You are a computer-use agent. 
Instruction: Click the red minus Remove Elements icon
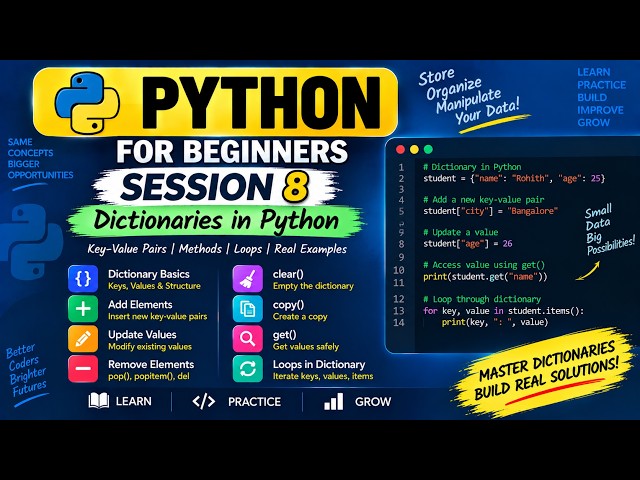click(83, 369)
